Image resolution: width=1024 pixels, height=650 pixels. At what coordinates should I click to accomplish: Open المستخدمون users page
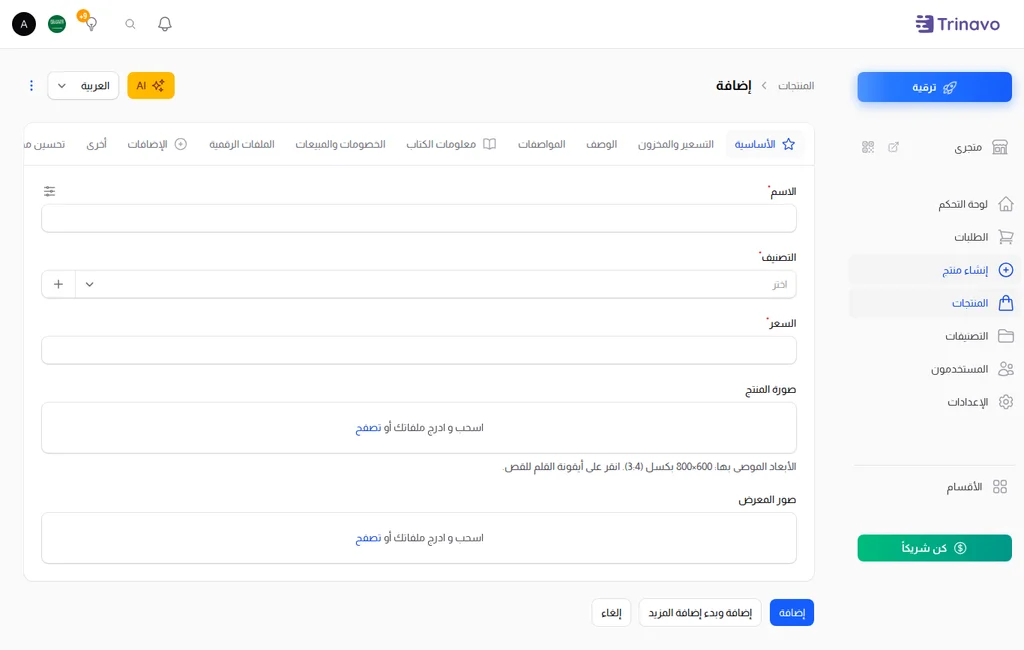(959, 369)
